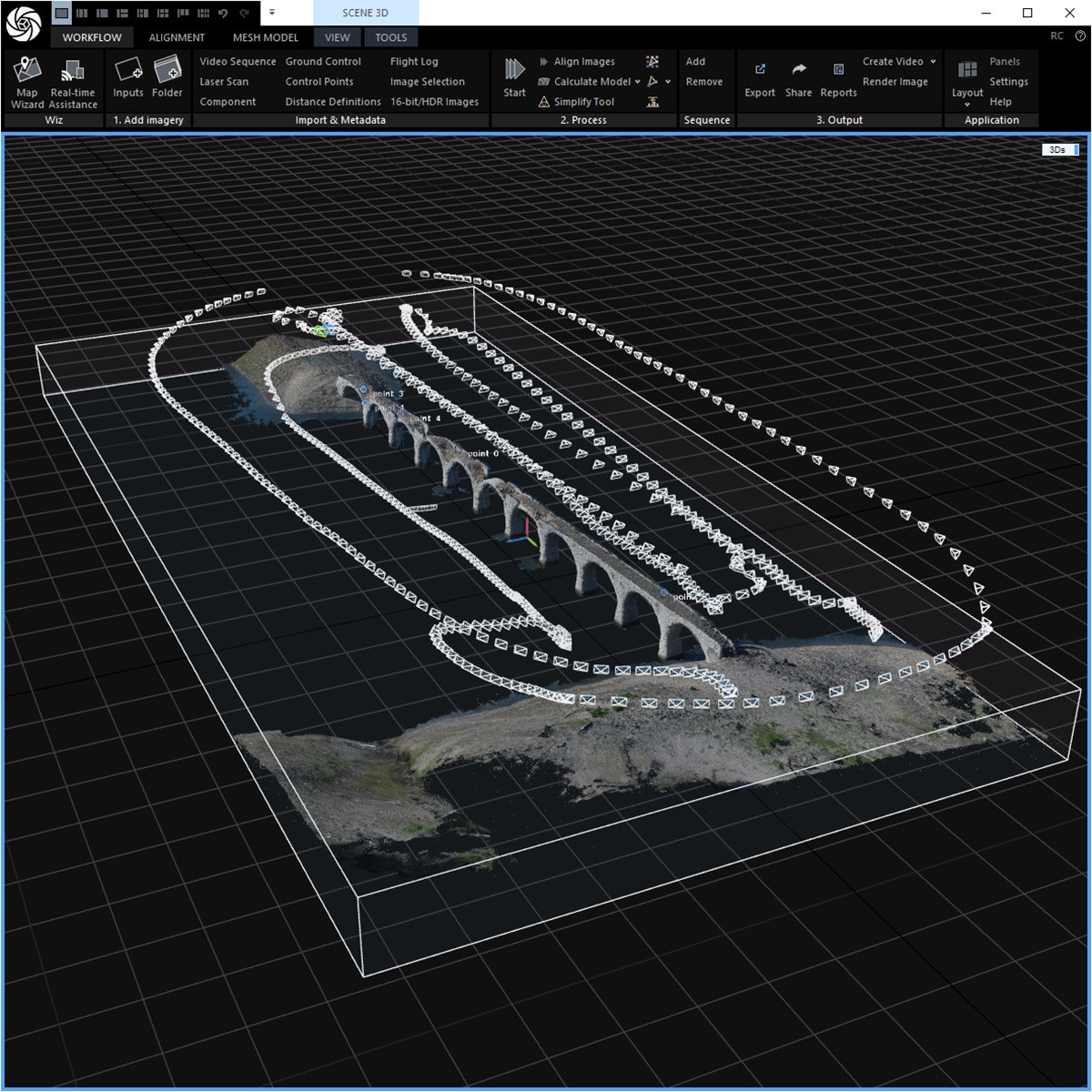Undo the last action
1092x1092 pixels.
point(223,13)
